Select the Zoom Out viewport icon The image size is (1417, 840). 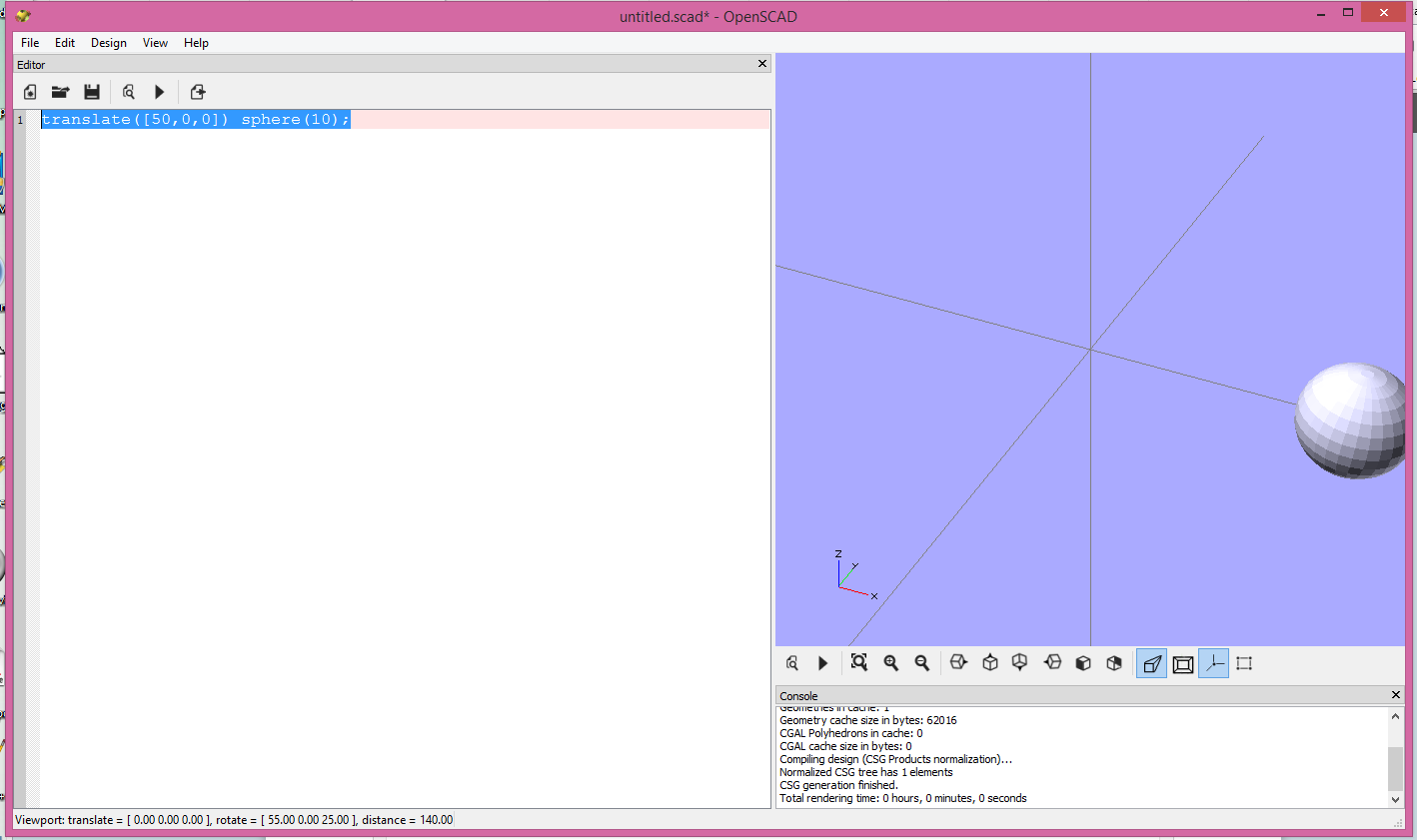(922, 662)
